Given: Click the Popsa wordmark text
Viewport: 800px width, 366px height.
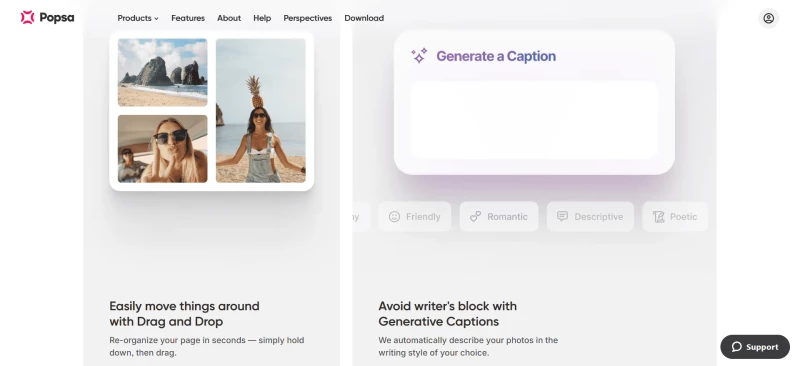Looking at the screenshot, I should [57, 18].
